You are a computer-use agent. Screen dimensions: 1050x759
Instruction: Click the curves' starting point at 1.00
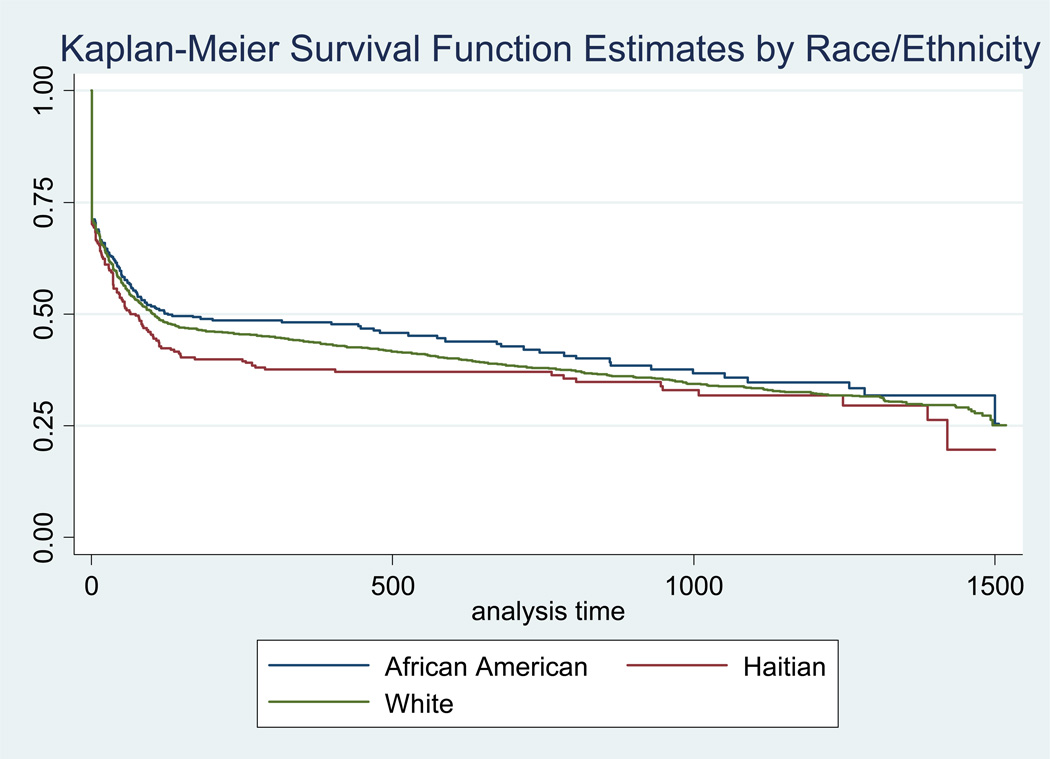point(92,90)
